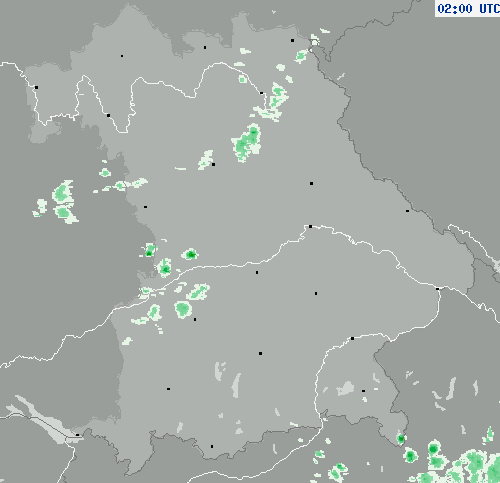Select the city dot at the southernmost border tip
This screenshot has height=483, width=500.
pos(212,446)
